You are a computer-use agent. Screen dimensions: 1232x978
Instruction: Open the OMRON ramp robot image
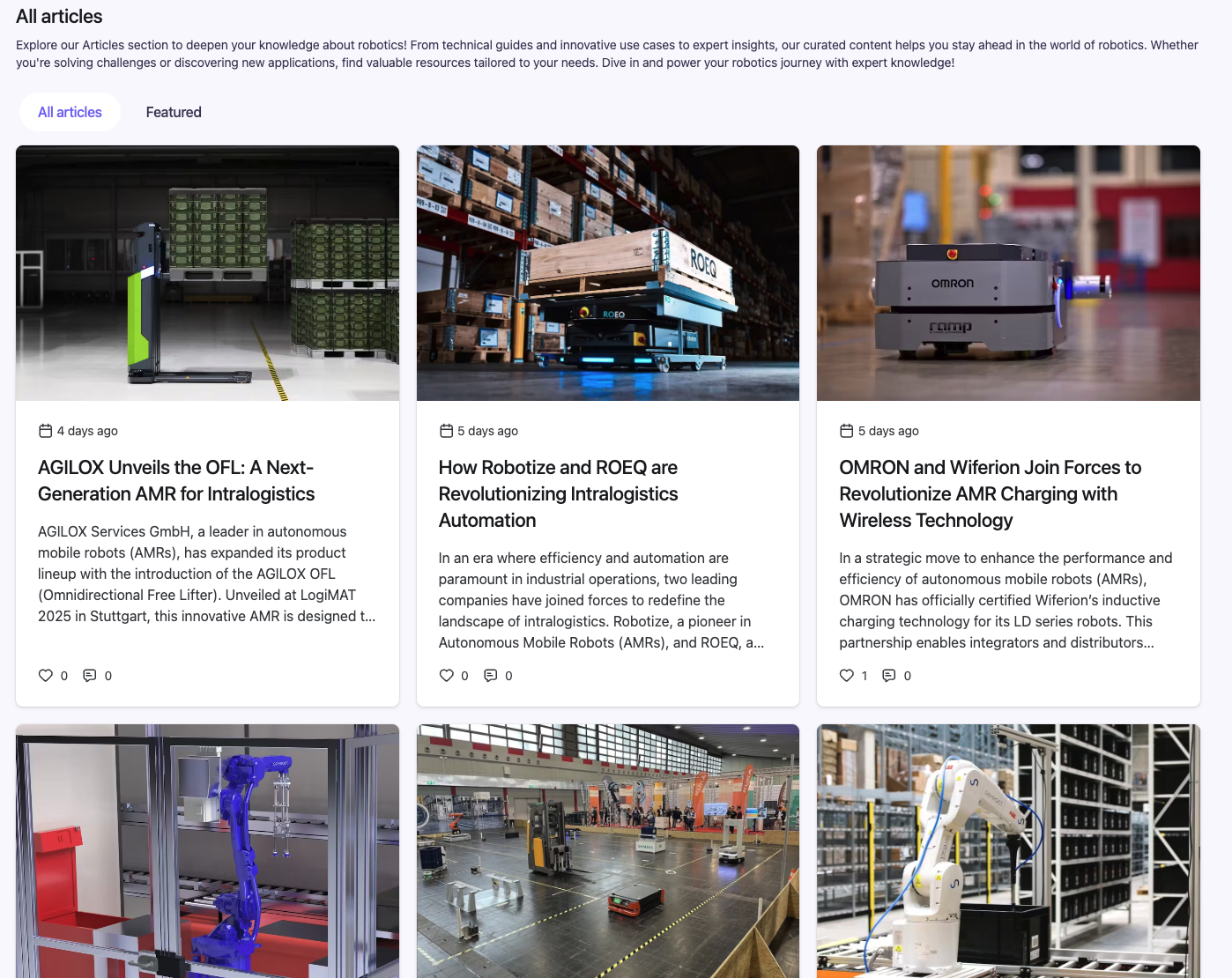[x=1008, y=273]
